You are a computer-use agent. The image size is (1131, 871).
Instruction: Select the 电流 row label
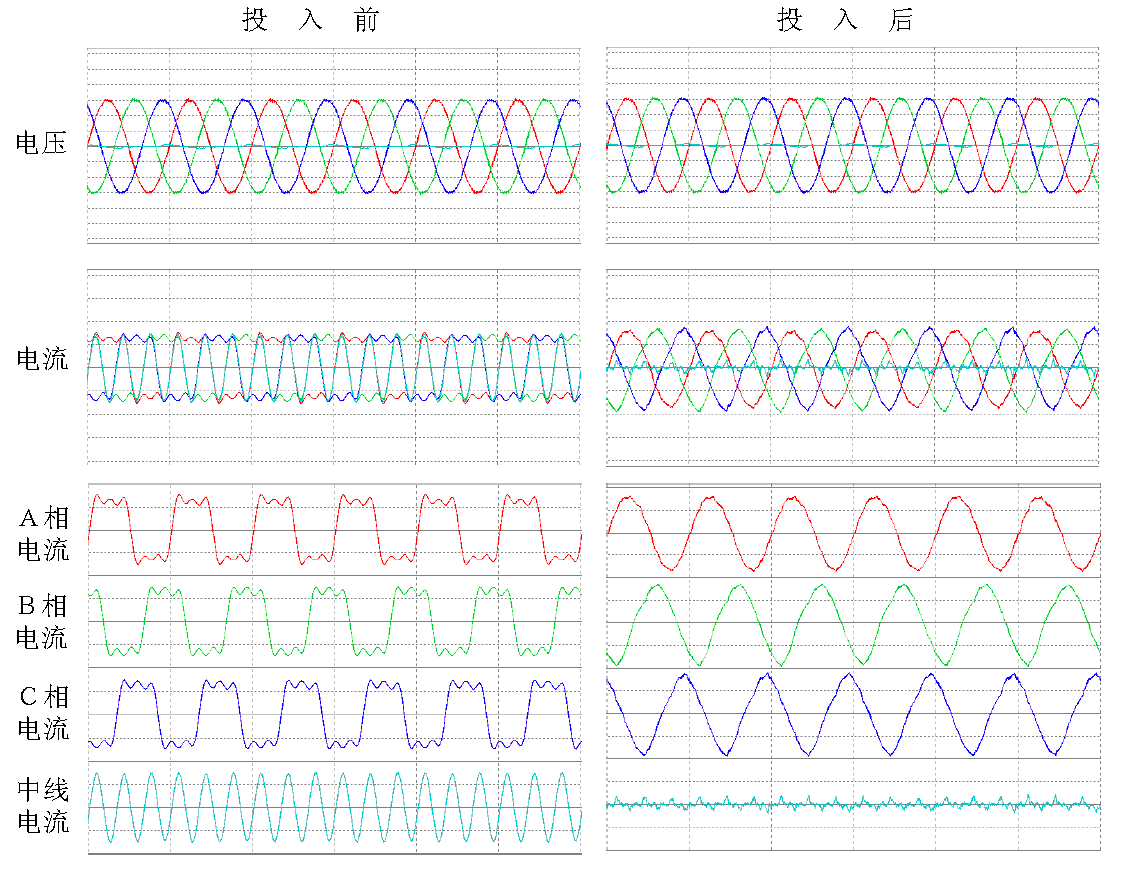(42, 360)
